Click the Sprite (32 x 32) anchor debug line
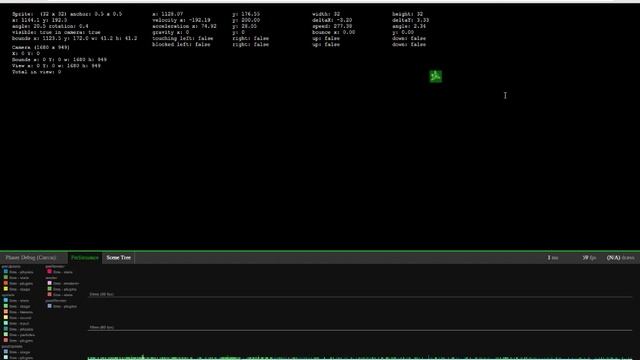The height and width of the screenshot is (360, 640). 67,14
